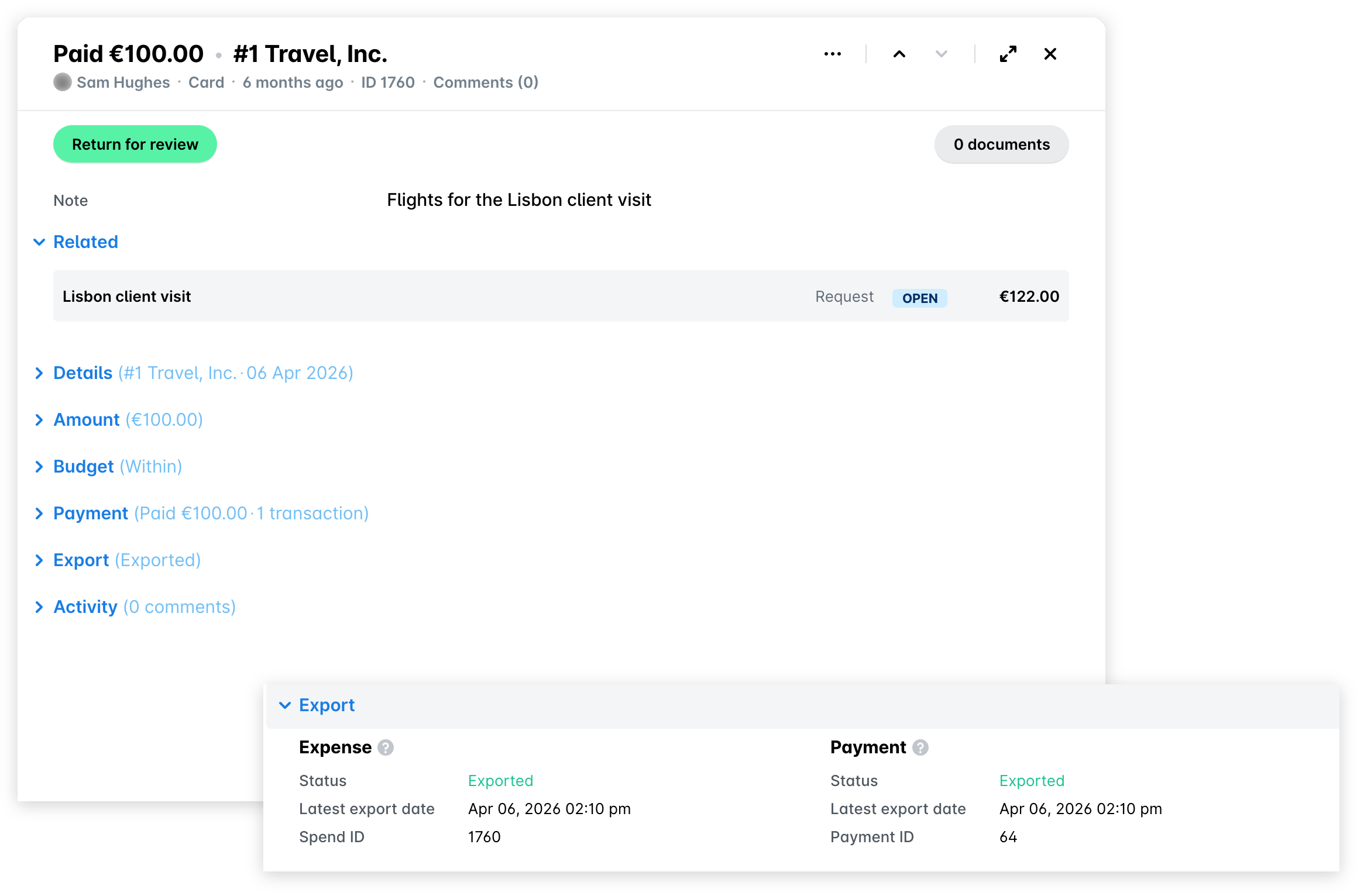1357x896 pixels.
Task: Expand the Payment section
Action: tap(201, 514)
